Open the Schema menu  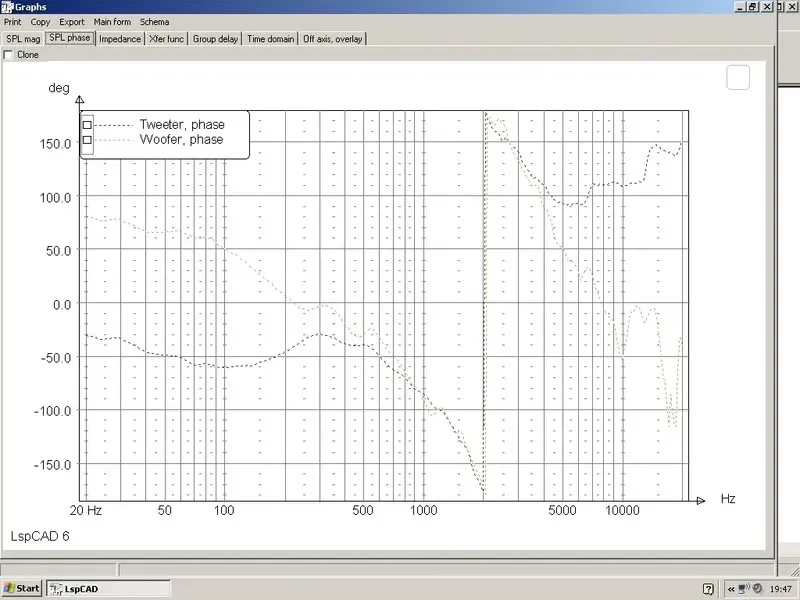155,22
